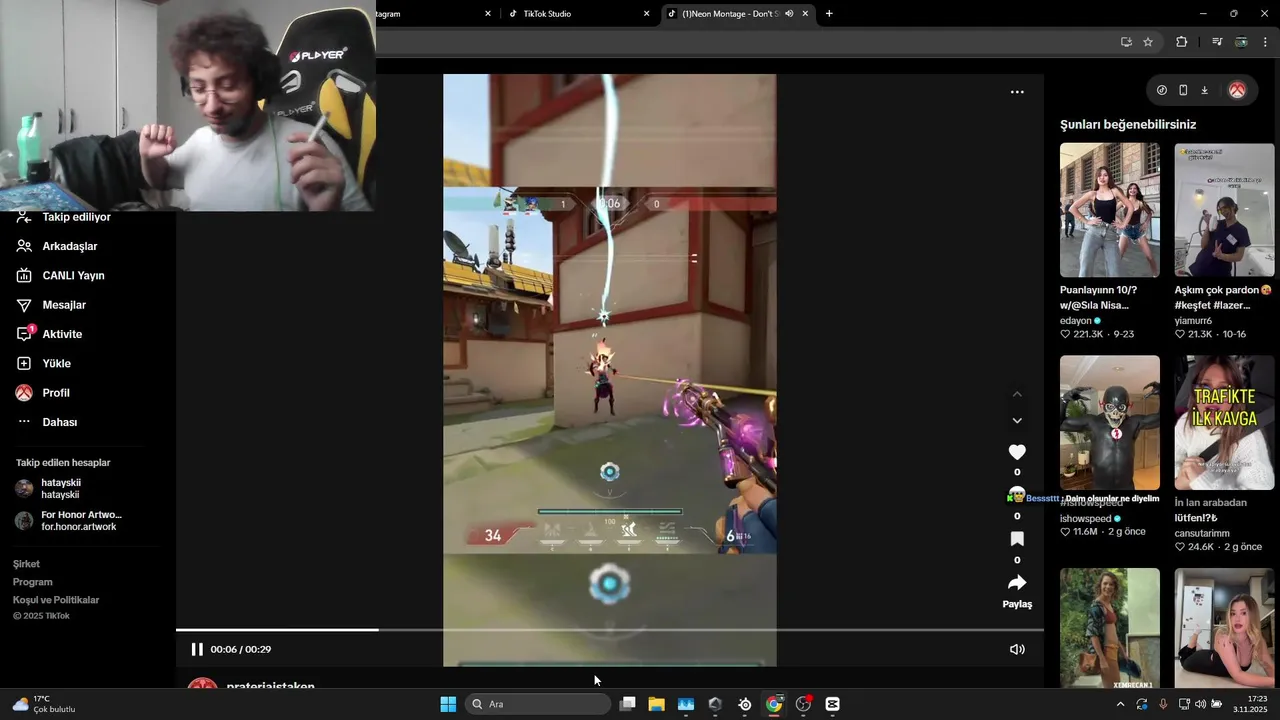Go to previous video with up chevron
1280x720 pixels.
coord(1017,394)
